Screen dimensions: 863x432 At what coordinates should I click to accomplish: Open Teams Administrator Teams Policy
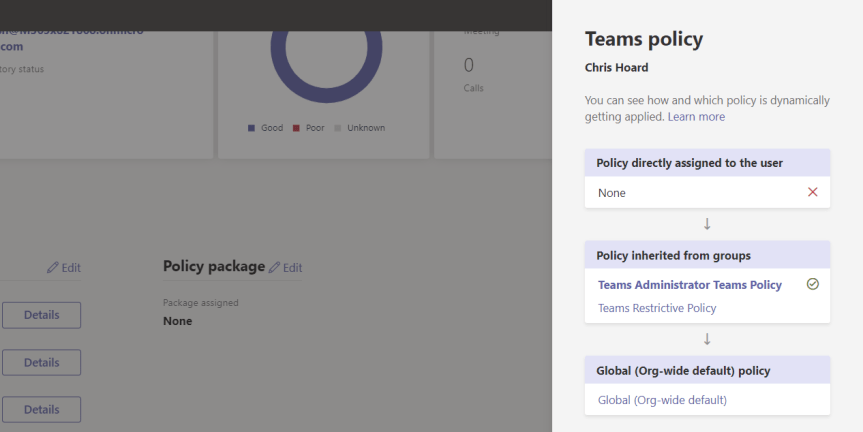689,285
